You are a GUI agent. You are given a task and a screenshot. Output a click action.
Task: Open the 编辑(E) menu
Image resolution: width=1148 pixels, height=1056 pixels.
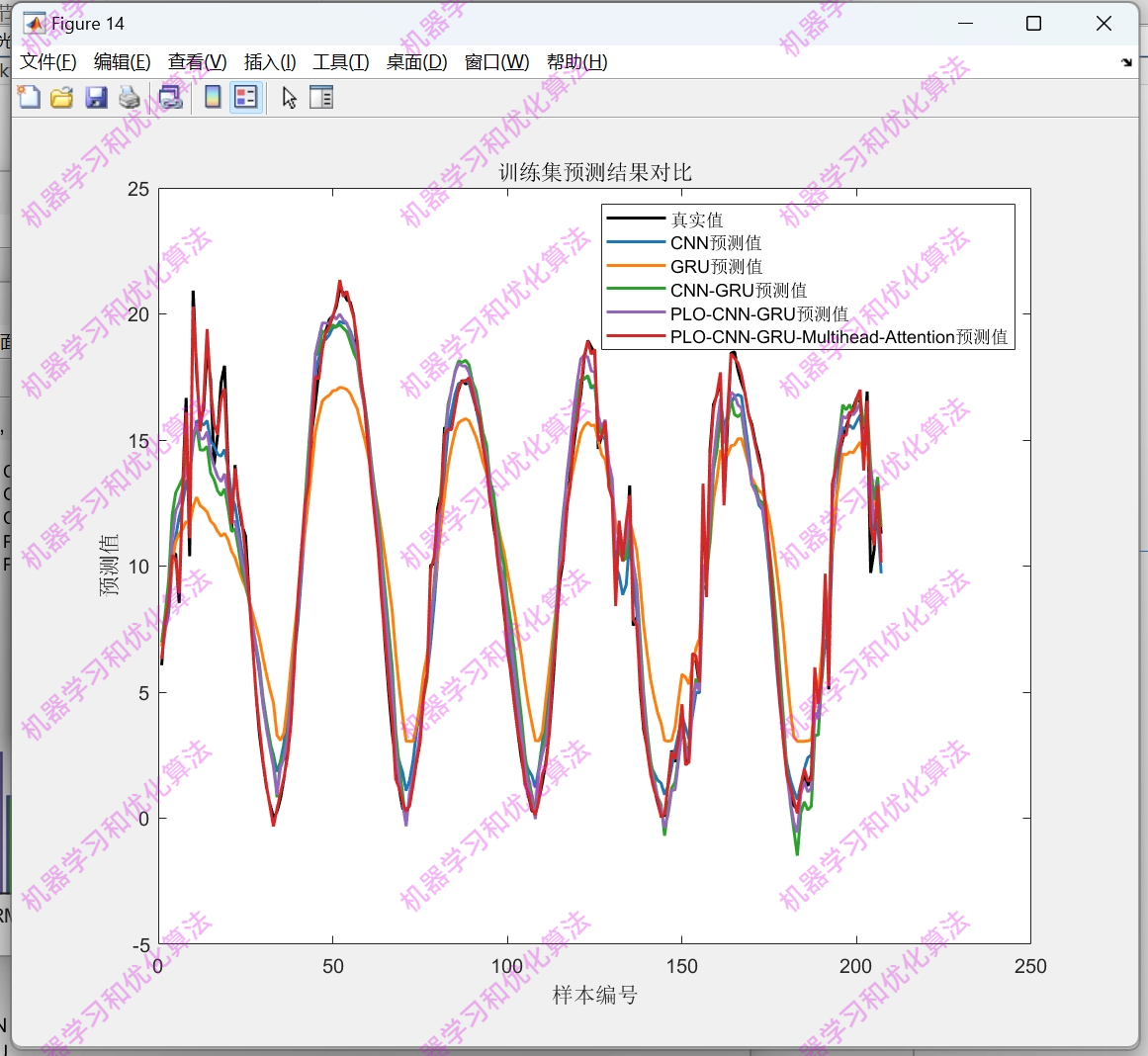123,62
